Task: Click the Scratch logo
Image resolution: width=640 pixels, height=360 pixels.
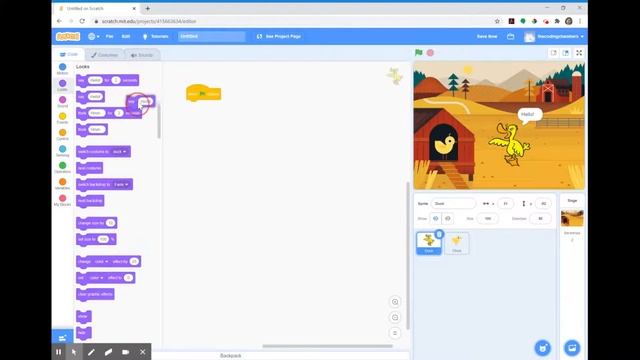Action: (x=68, y=36)
